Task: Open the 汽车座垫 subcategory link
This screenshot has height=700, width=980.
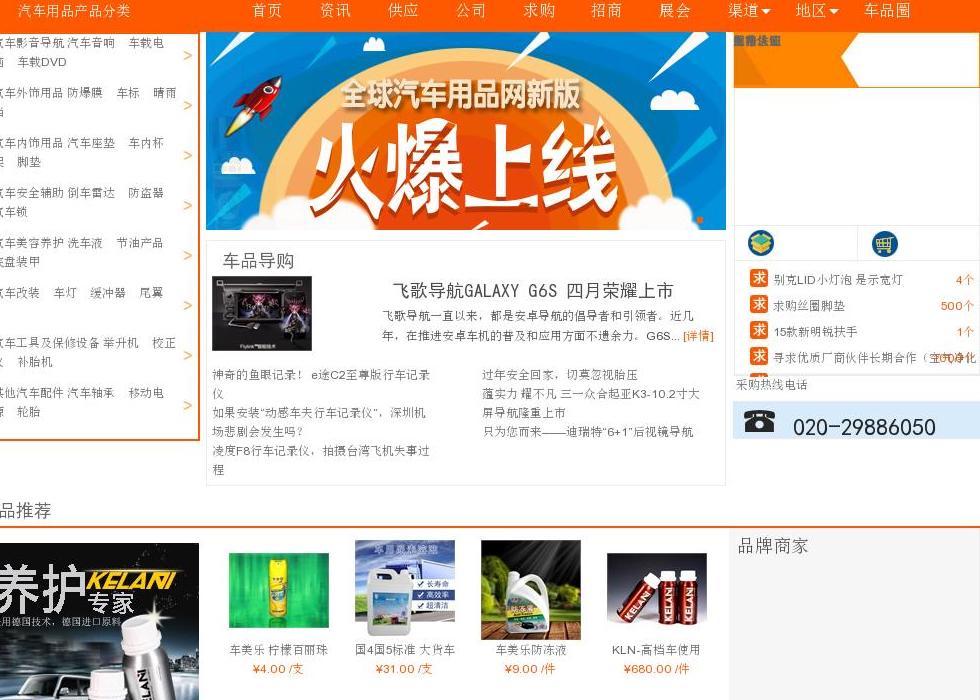Action: 91,142
